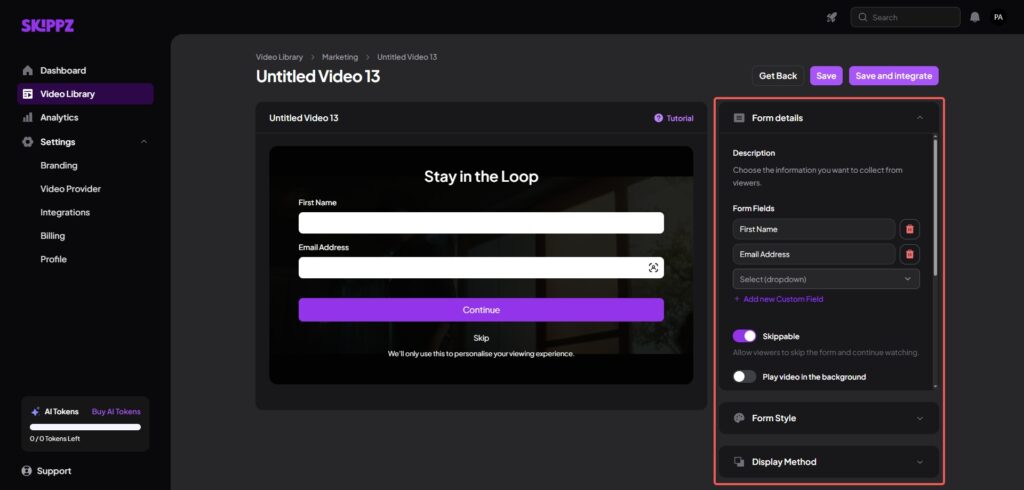This screenshot has width=1024, height=490.
Task: Open the Select (dropdown) field type menu
Action: [826, 279]
